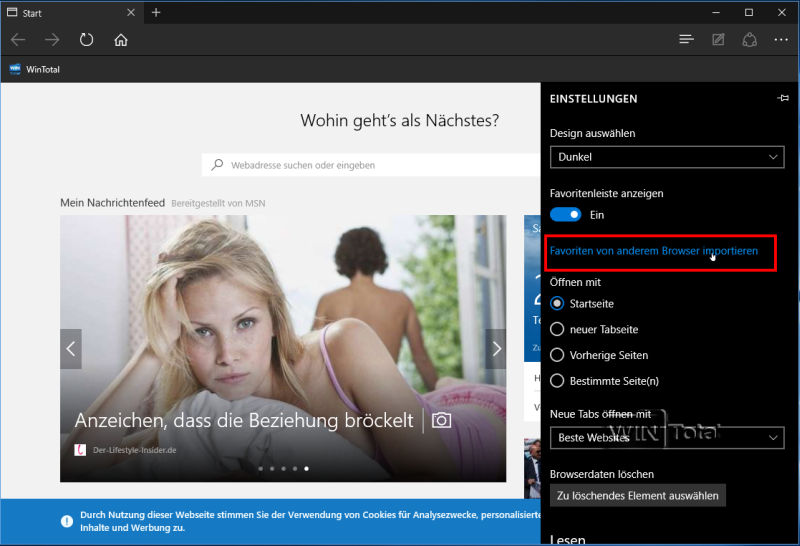
Task: Select the Startseite radio option
Action: [557, 304]
